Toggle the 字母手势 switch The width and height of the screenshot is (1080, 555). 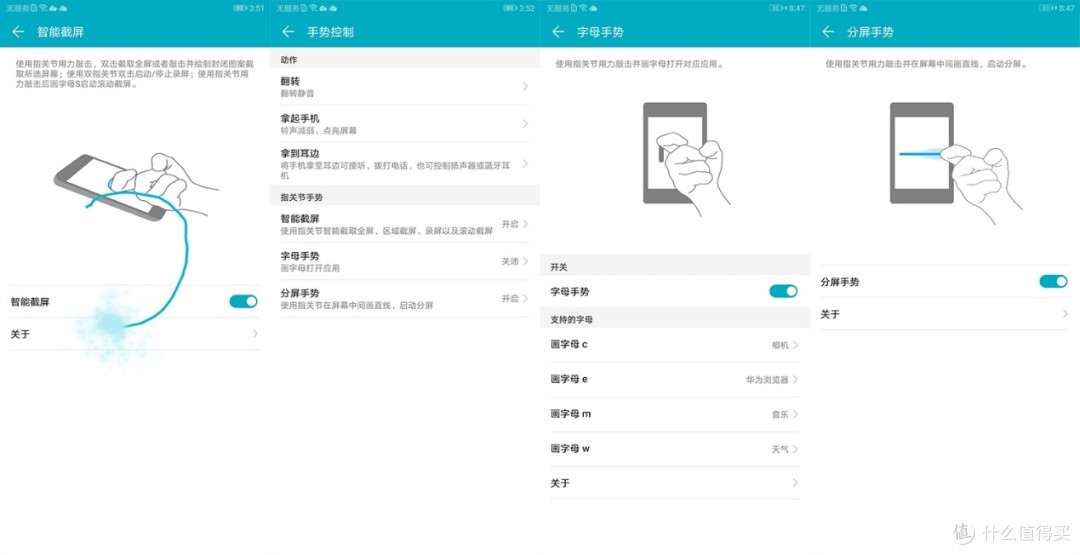783,291
